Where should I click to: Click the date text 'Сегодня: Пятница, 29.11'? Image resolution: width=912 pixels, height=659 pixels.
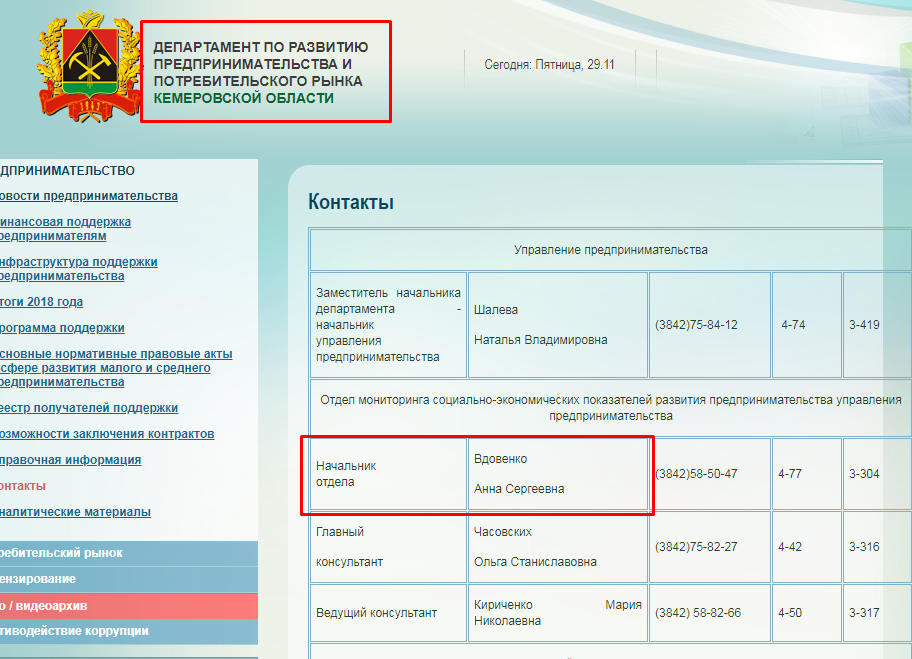[549, 65]
